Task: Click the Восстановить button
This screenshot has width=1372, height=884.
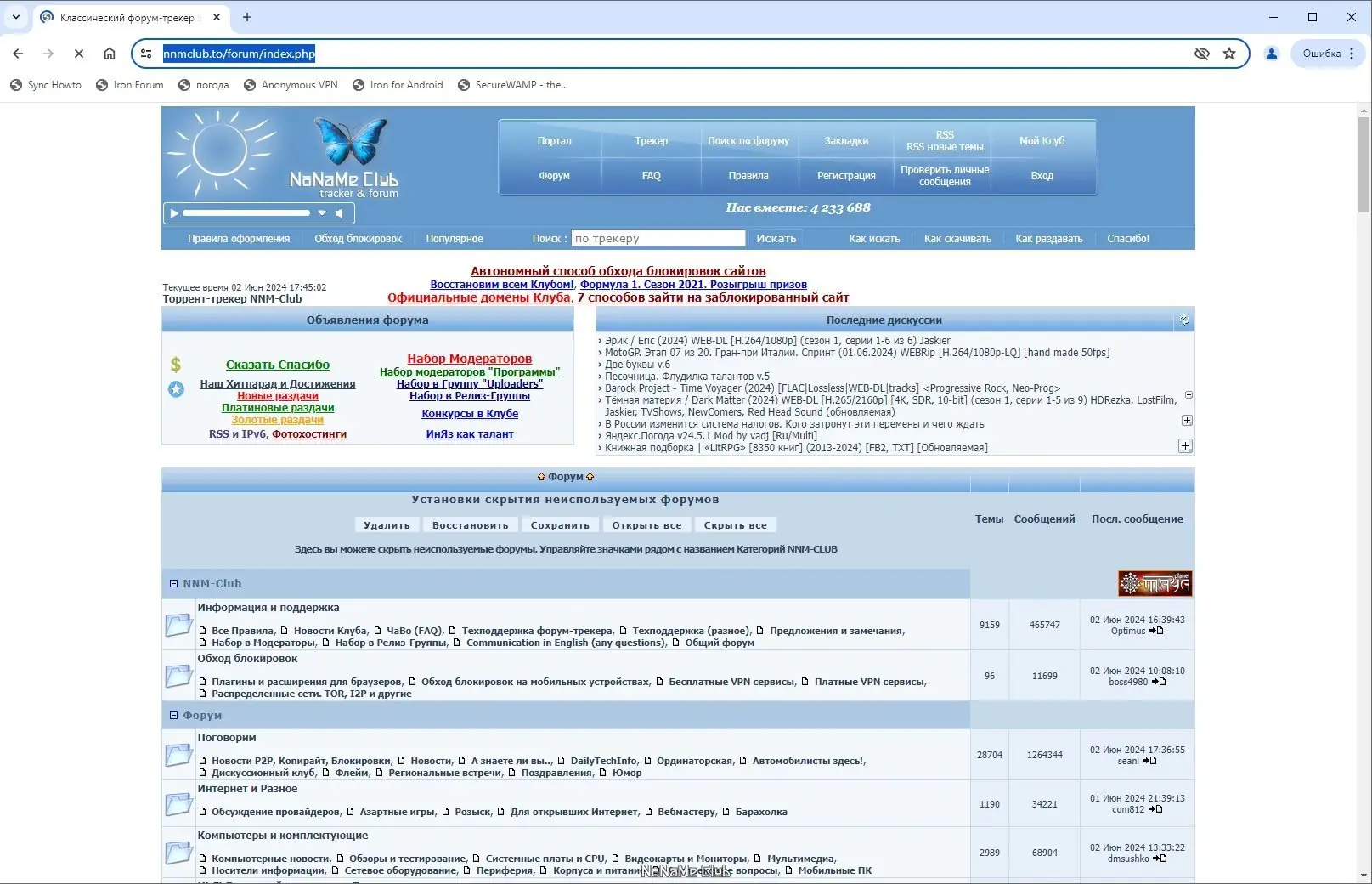Action: pos(471,525)
